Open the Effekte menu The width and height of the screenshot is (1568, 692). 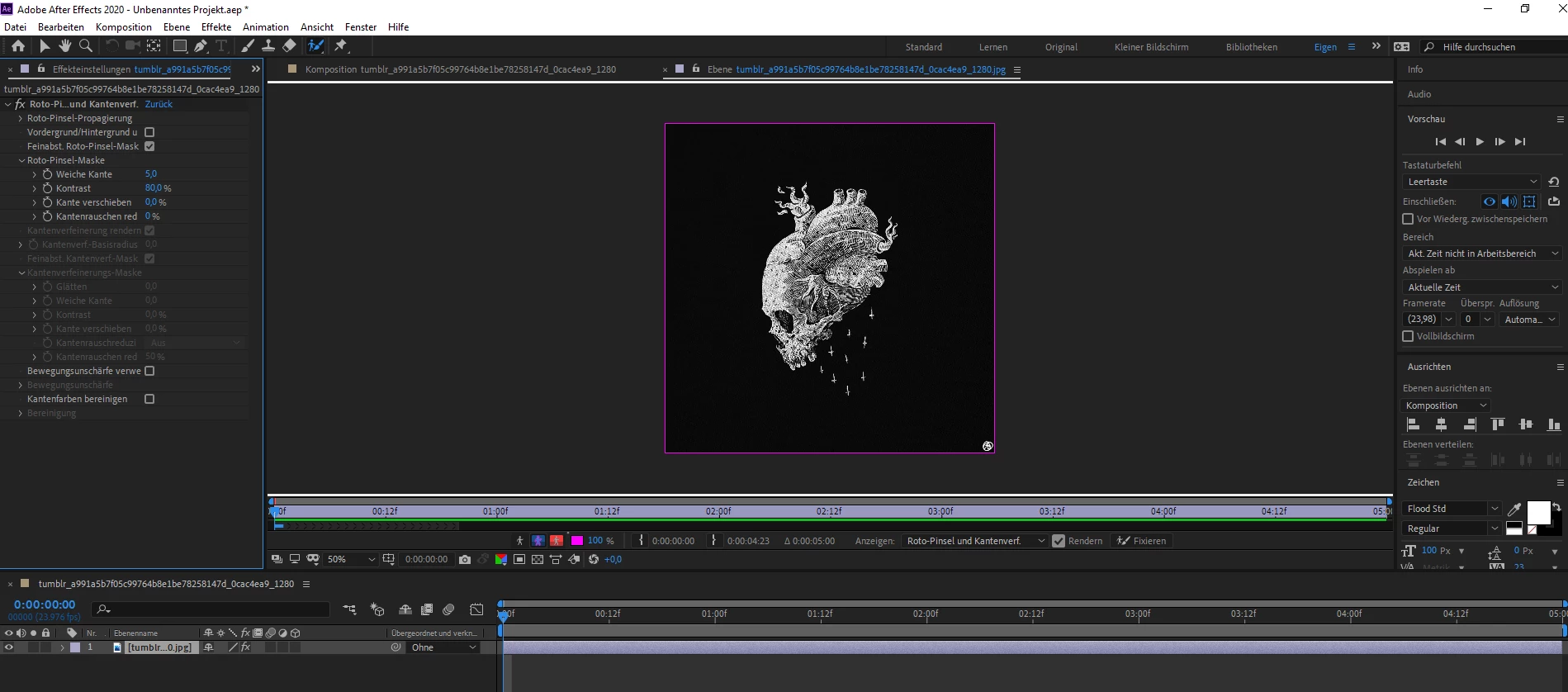(216, 26)
